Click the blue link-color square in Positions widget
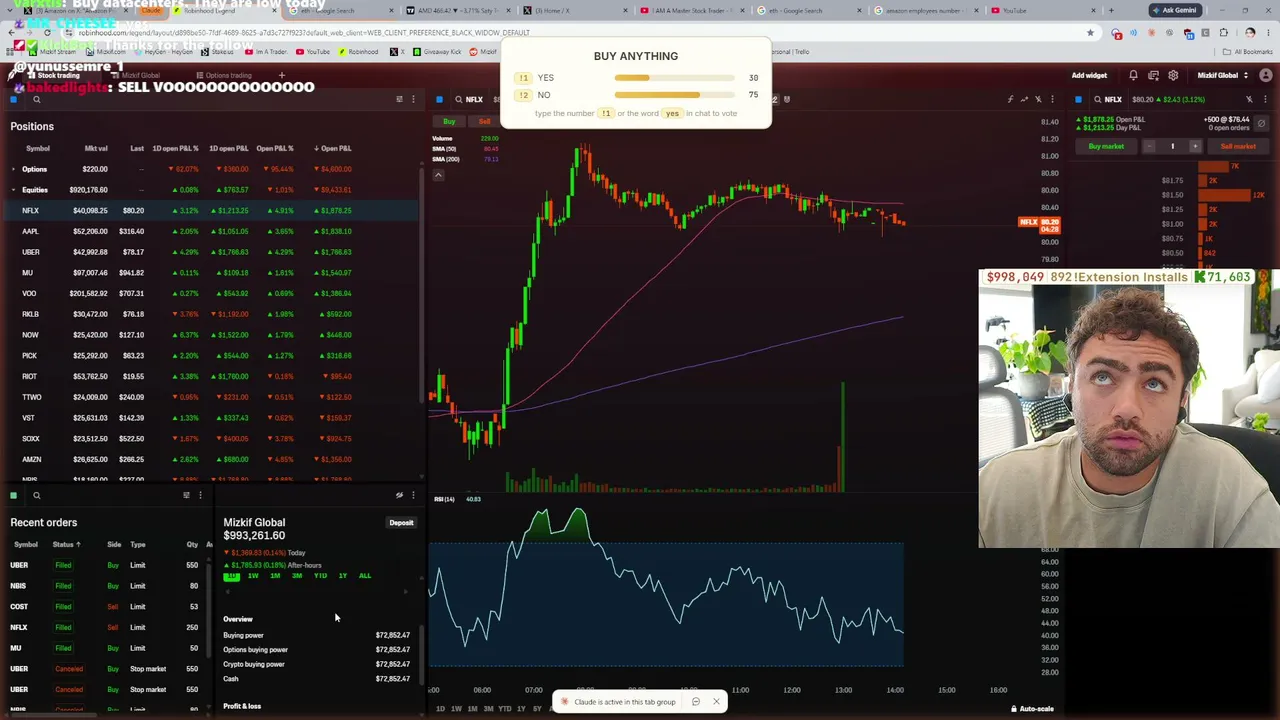Screen dimensions: 1280x720 pyautogui.click(x=13, y=99)
